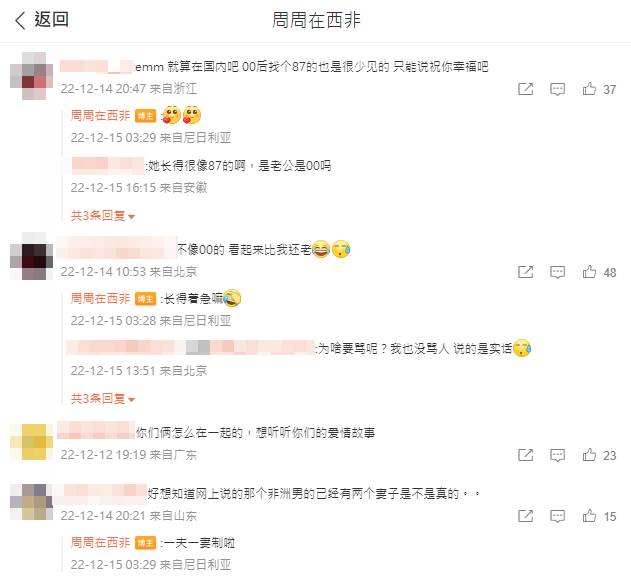Open the avatar of the Shandong commenter

click(x=31, y=502)
